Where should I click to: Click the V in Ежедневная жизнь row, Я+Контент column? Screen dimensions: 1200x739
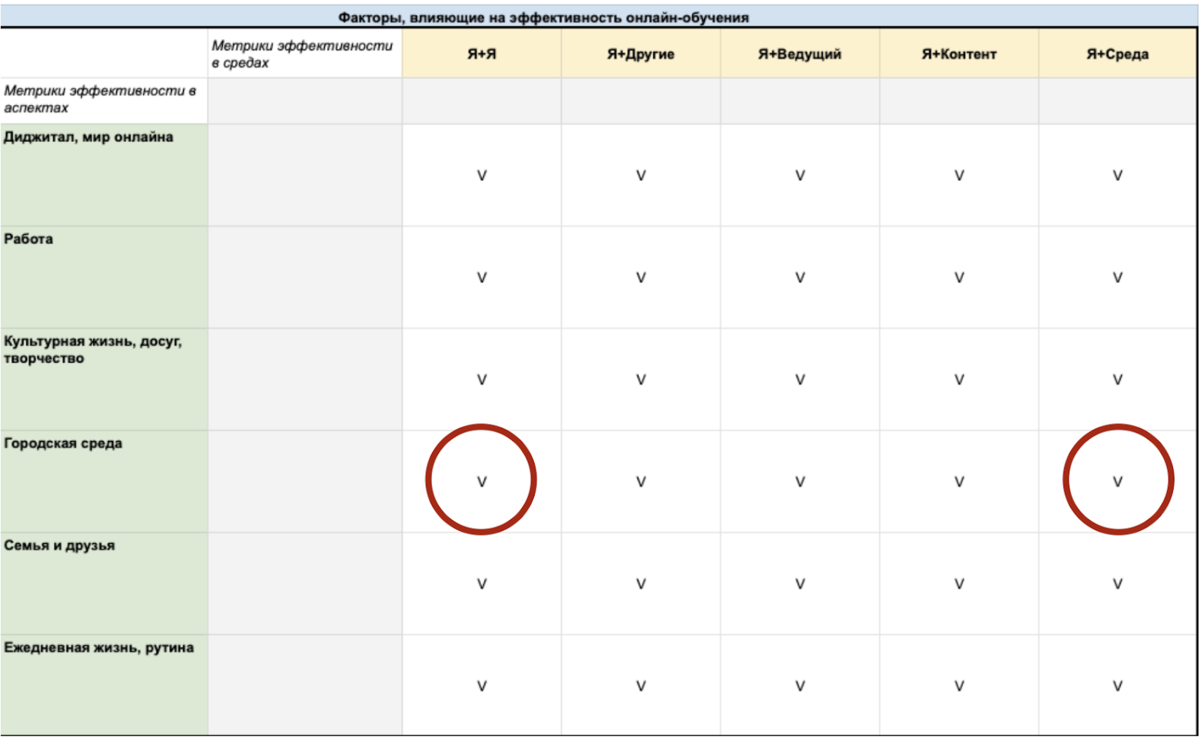pyautogui.click(x=959, y=686)
